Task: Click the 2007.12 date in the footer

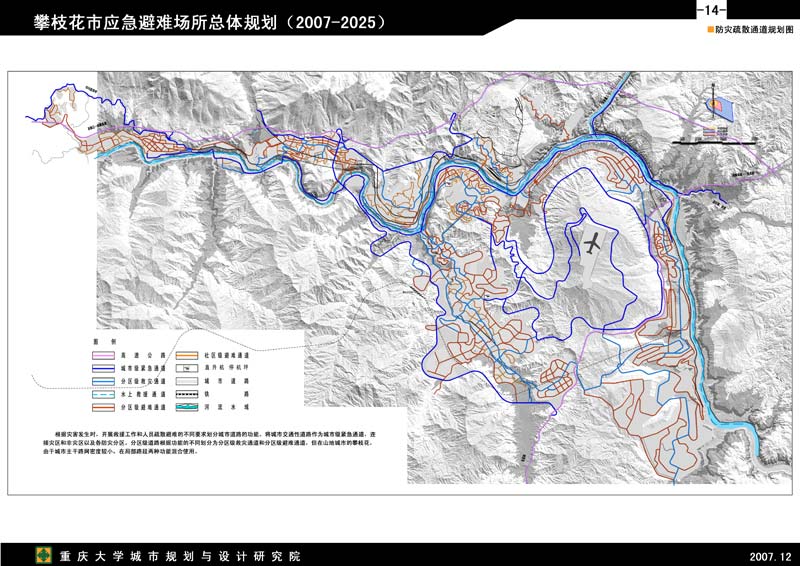Action: (x=769, y=556)
